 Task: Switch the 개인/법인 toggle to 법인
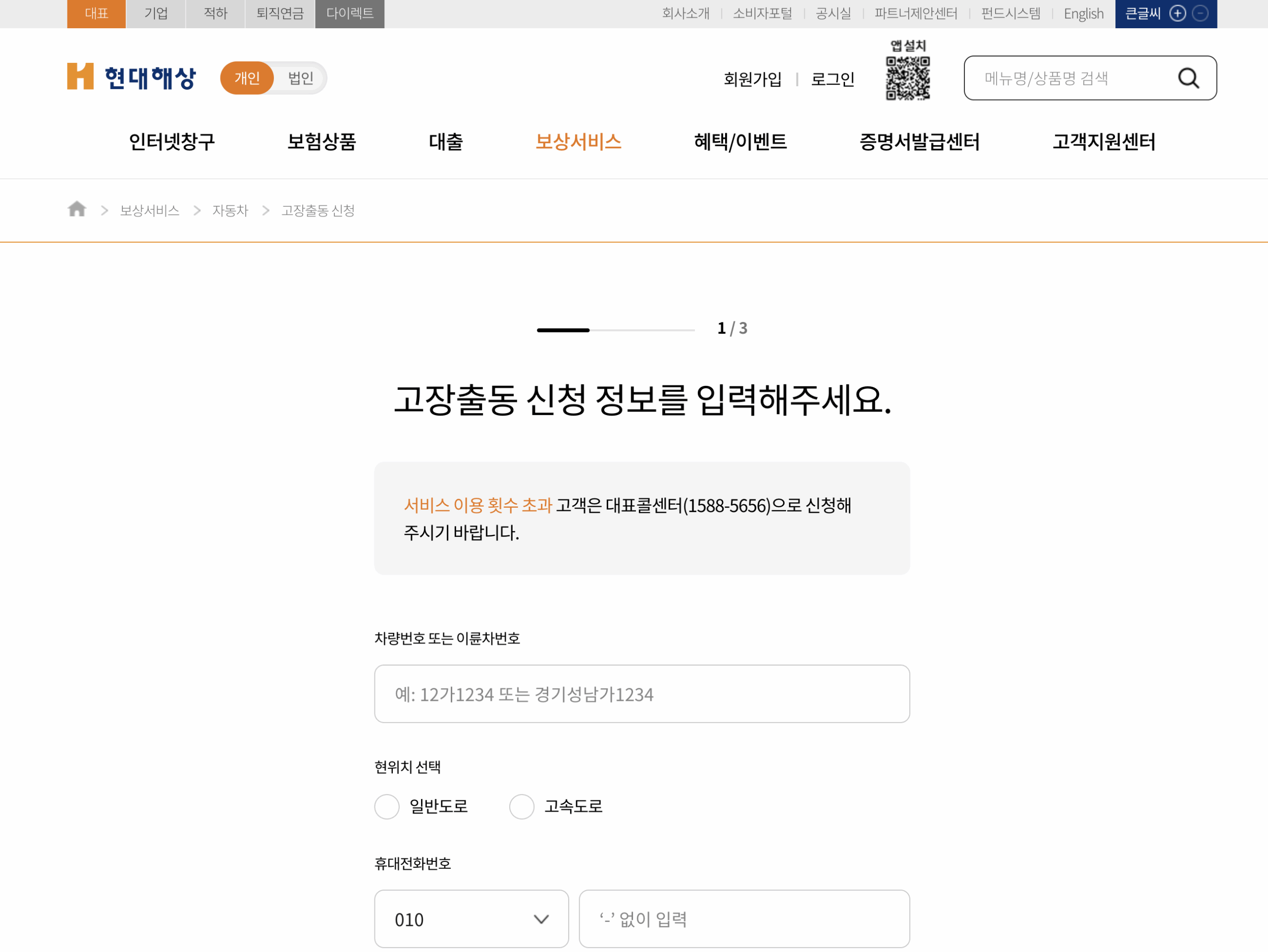point(300,78)
